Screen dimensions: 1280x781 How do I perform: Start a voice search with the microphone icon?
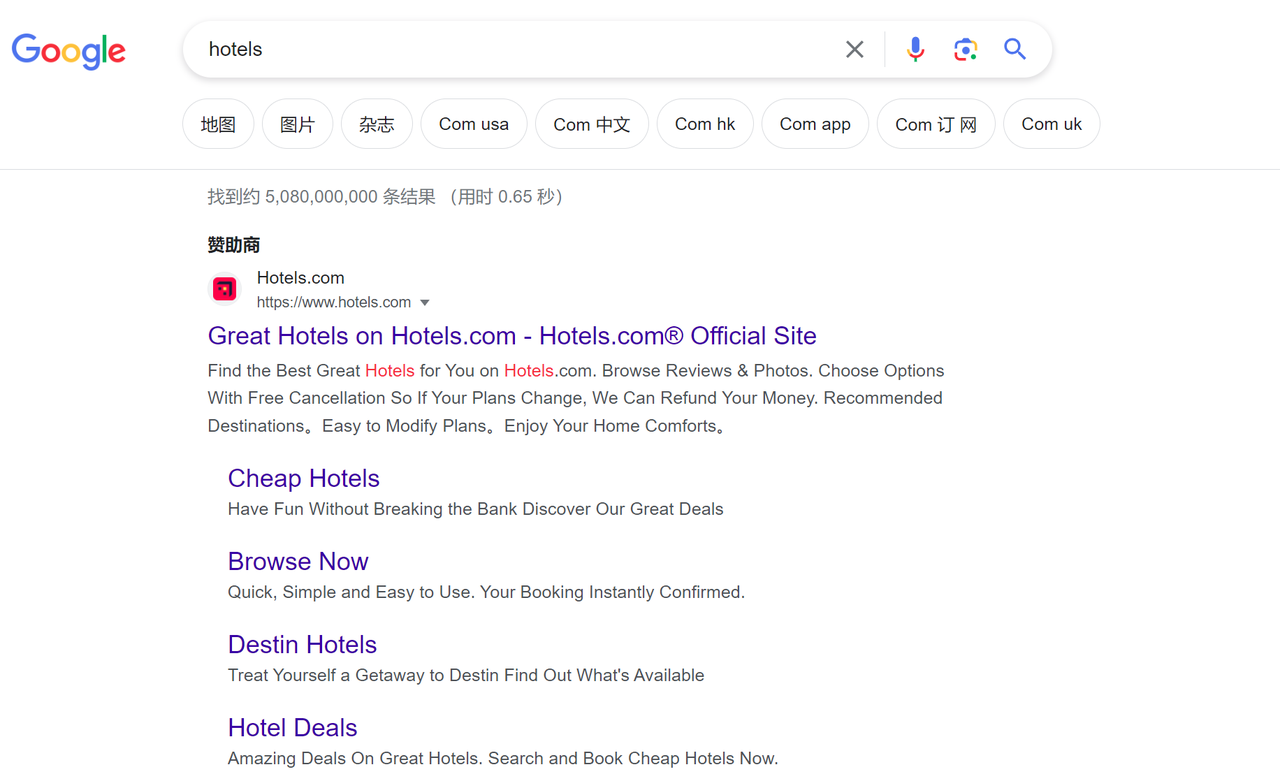click(x=915, y=48)
